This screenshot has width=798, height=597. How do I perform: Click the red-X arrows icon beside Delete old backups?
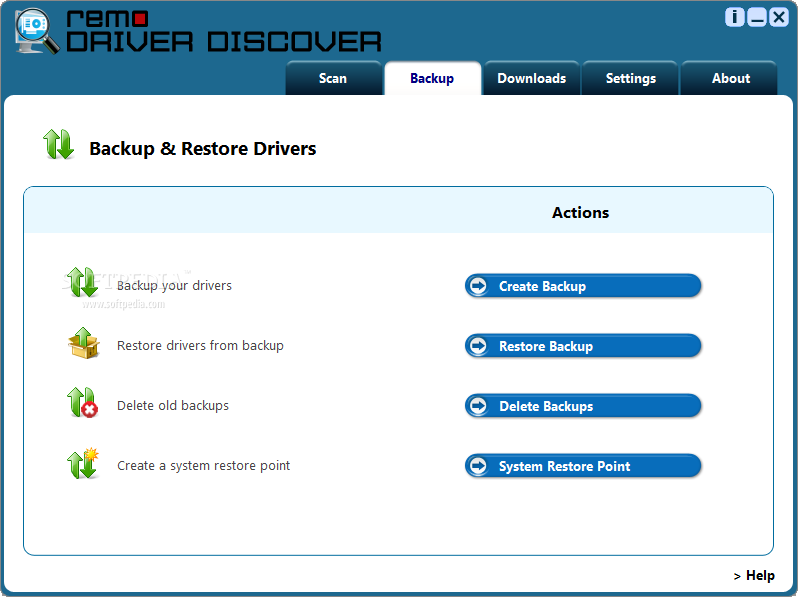click(82, 403)
